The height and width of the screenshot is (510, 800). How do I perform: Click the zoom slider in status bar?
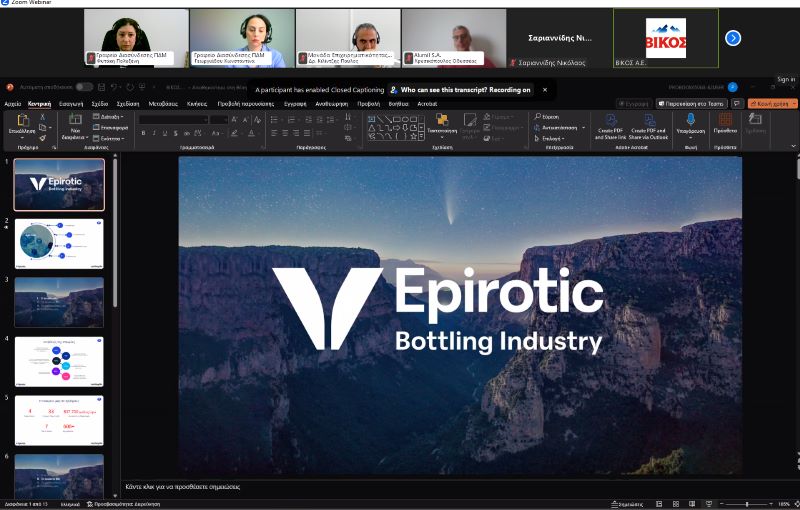tap(745, 504)
